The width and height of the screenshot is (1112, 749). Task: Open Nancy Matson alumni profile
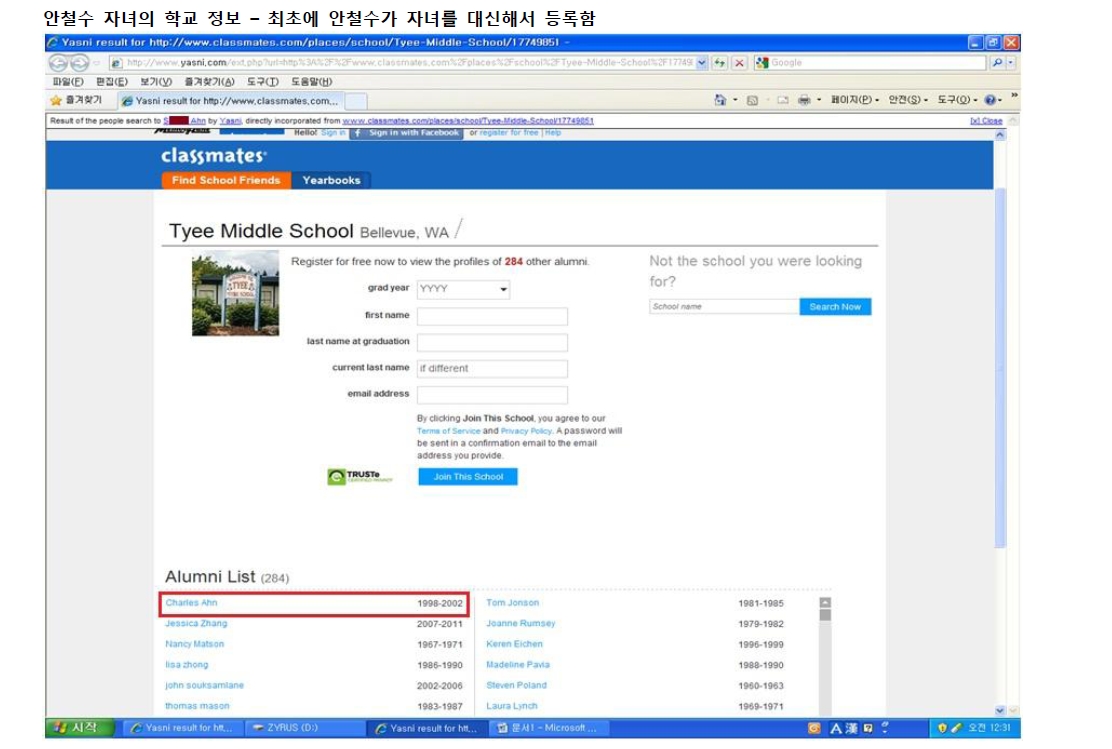coord(194,644)
